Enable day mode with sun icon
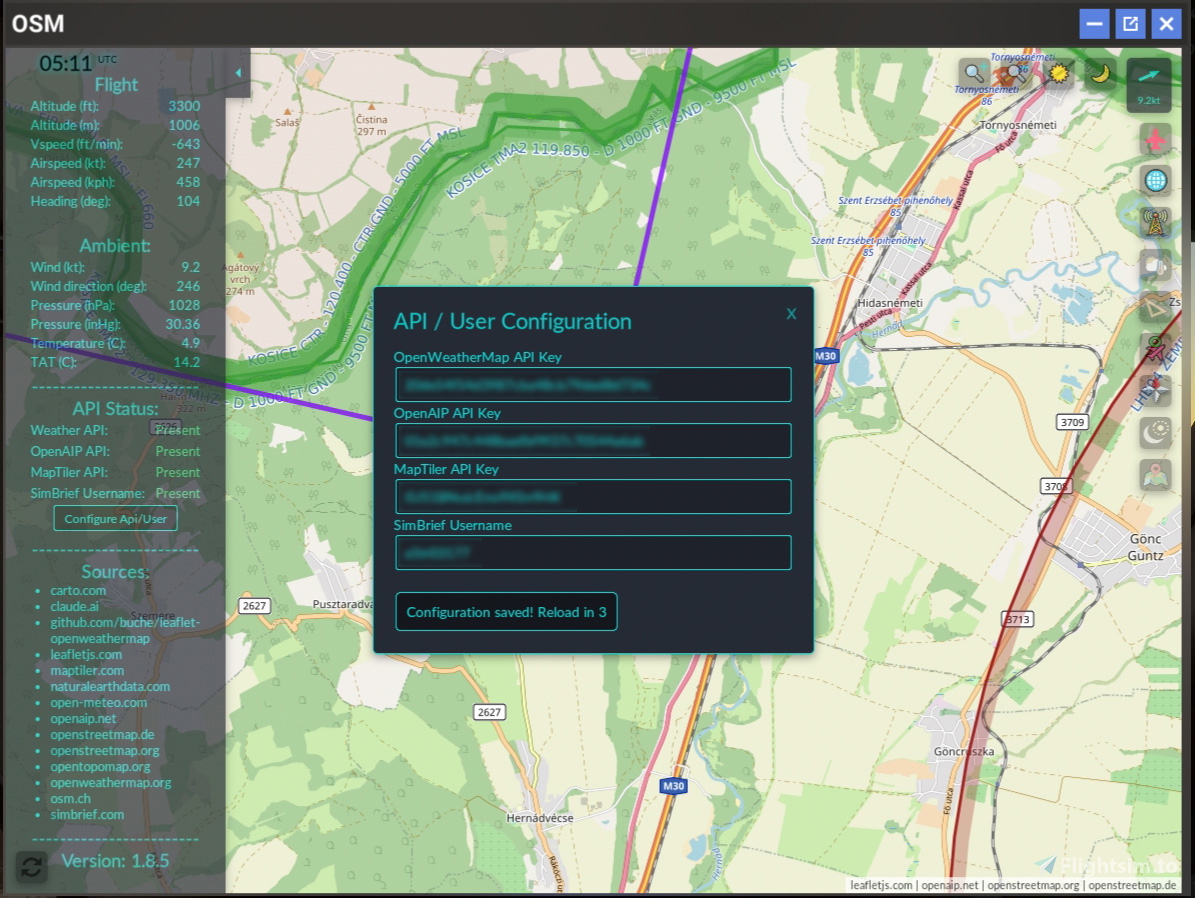The height and width of the screenshot is (898, 1195). click(x=1057, y=72)
